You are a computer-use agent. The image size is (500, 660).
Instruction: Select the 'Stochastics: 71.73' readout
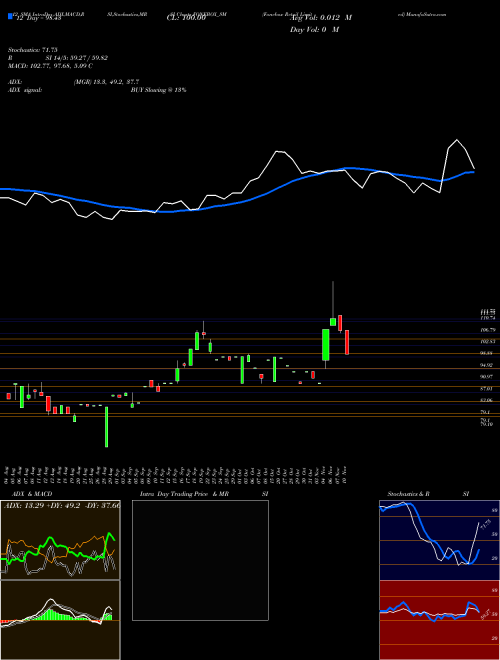(x=32, y=50)
